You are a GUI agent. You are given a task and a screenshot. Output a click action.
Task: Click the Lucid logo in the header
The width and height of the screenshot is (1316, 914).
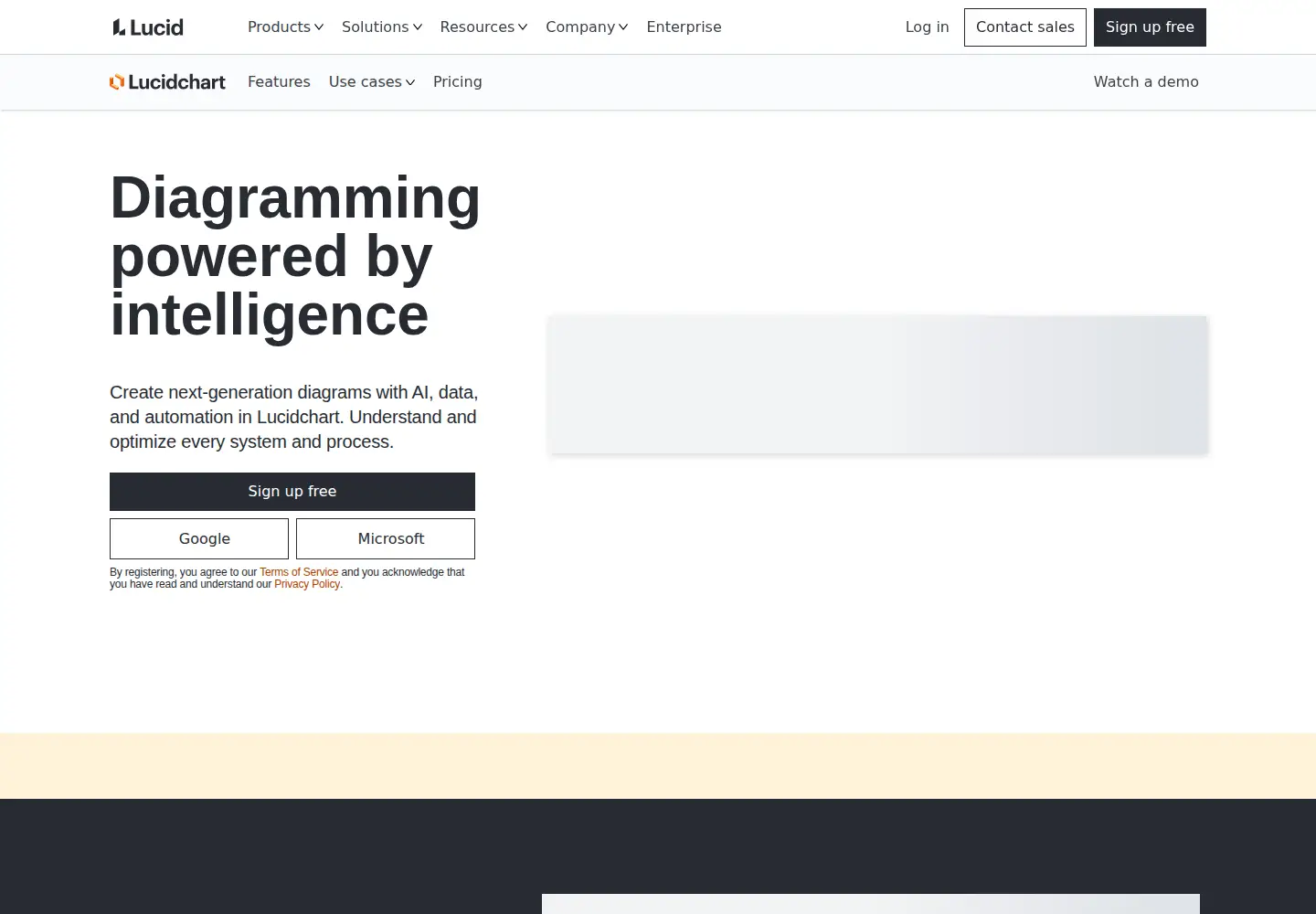coord(148,27)
